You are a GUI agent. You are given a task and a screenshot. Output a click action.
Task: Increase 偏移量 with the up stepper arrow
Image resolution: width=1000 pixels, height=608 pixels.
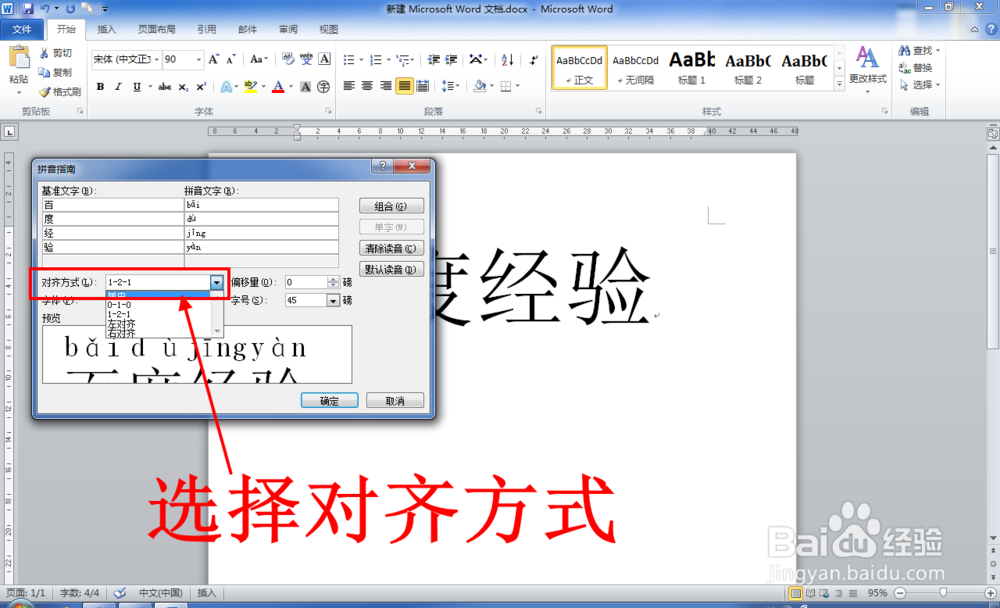tap(332, 278)
